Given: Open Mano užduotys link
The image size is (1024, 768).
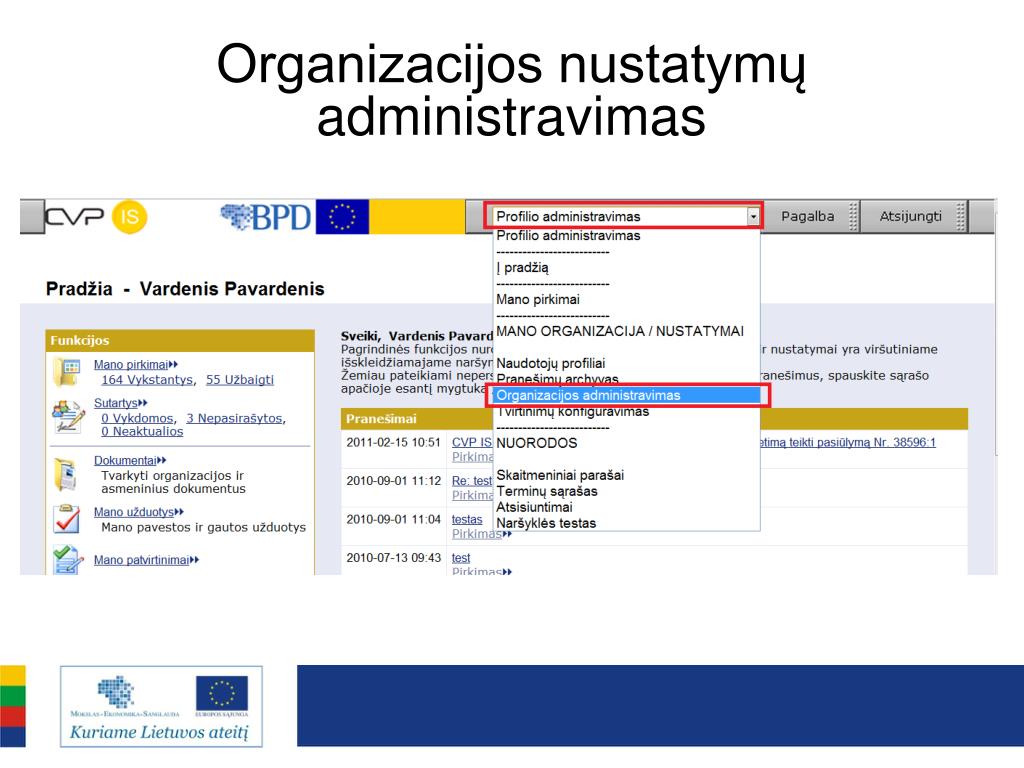Looking at the screenshot, I should (138, 513).
